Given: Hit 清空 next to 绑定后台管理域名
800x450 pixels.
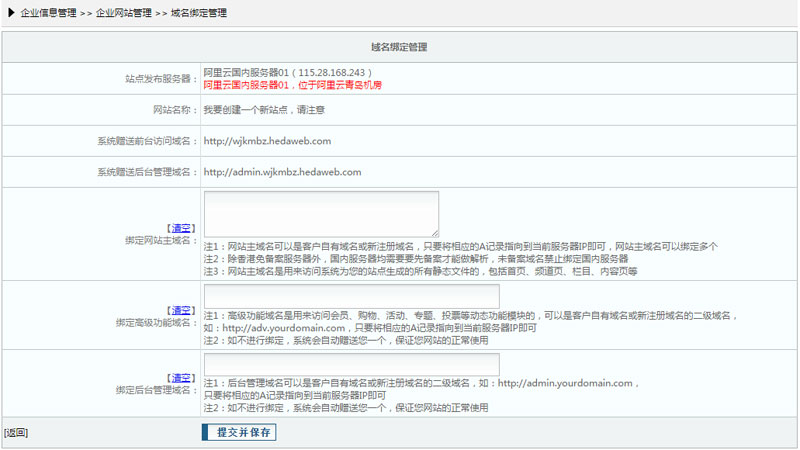Looking at the screenshot, I should click(181, 377).
